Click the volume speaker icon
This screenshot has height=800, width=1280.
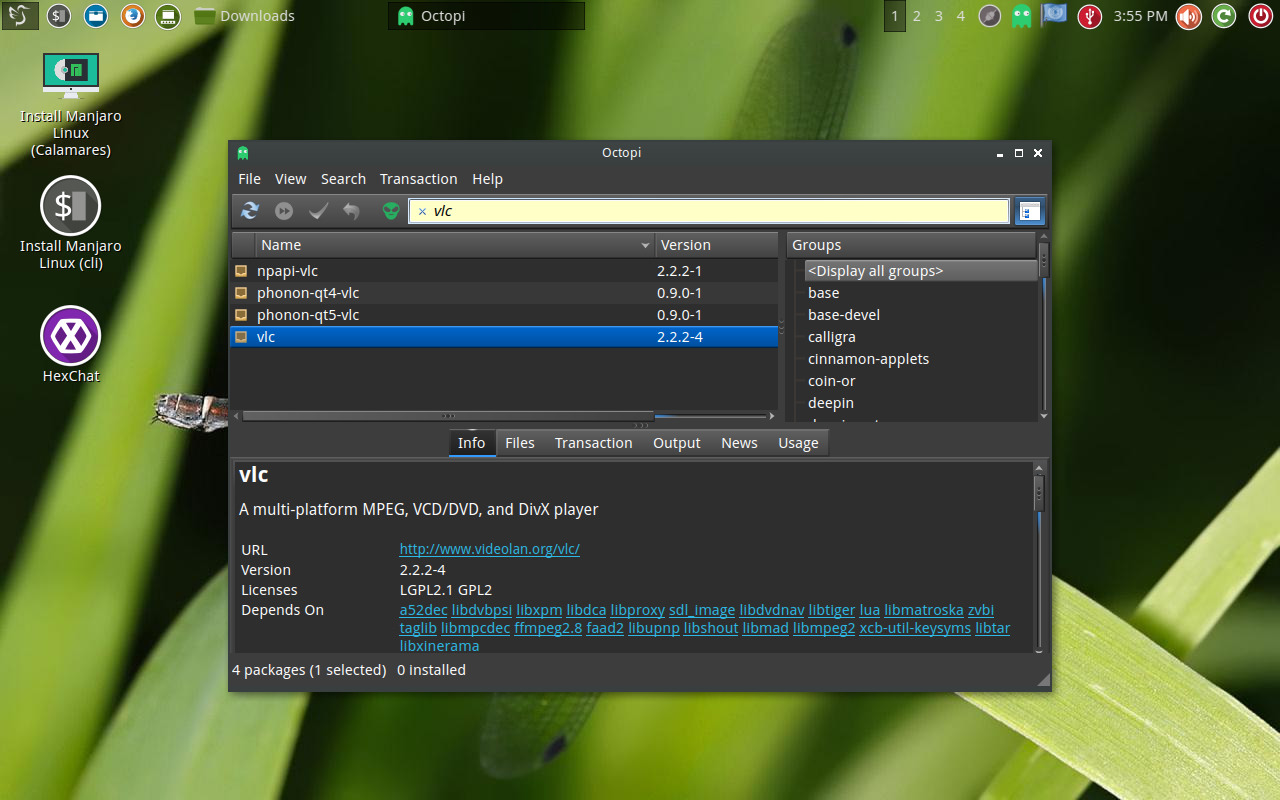[1188, 16]
